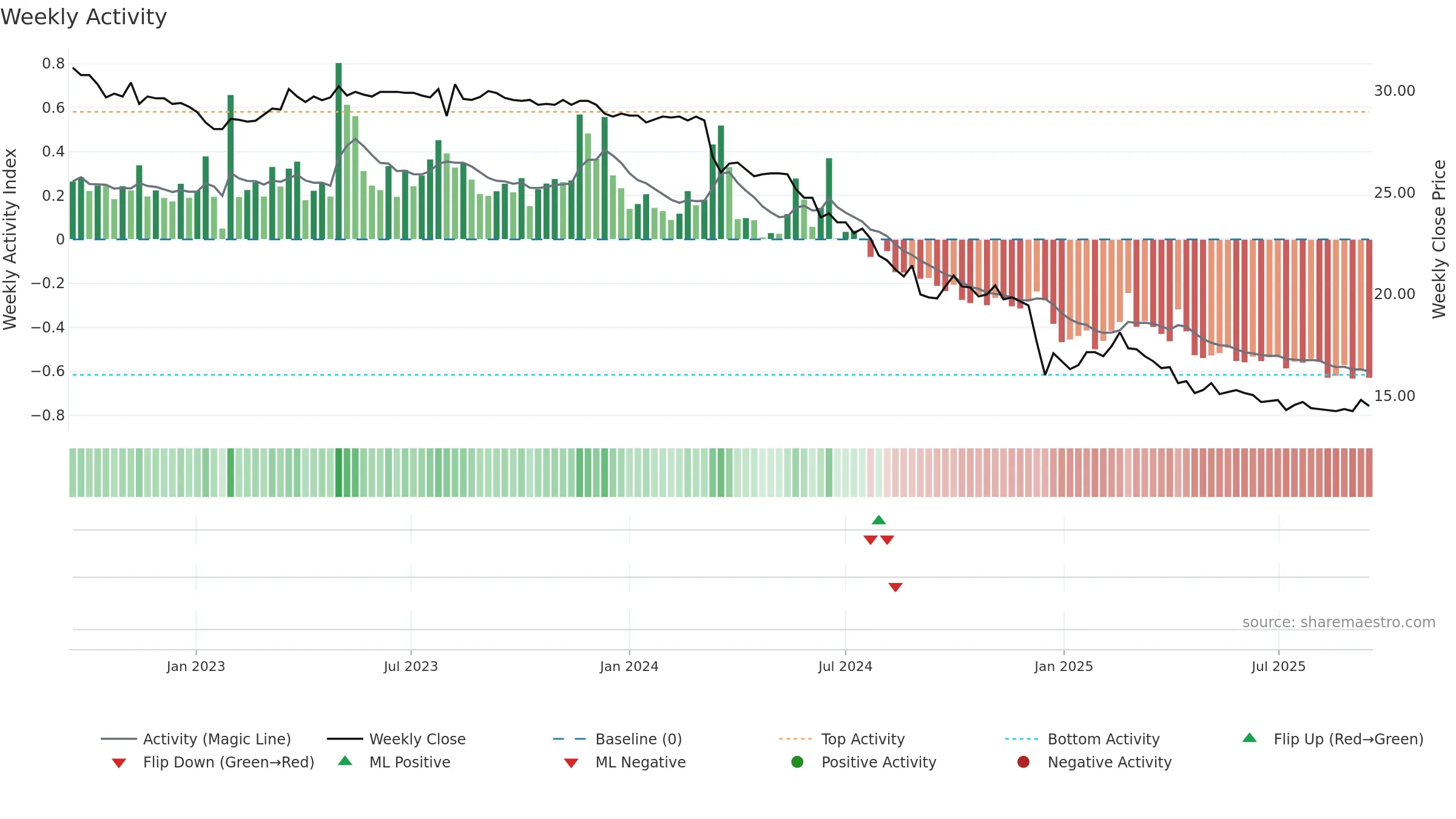The height and width of the screenshot is (819, 1456).
Task: Click the 20.00 price tick label
Action: point(1394,294)
